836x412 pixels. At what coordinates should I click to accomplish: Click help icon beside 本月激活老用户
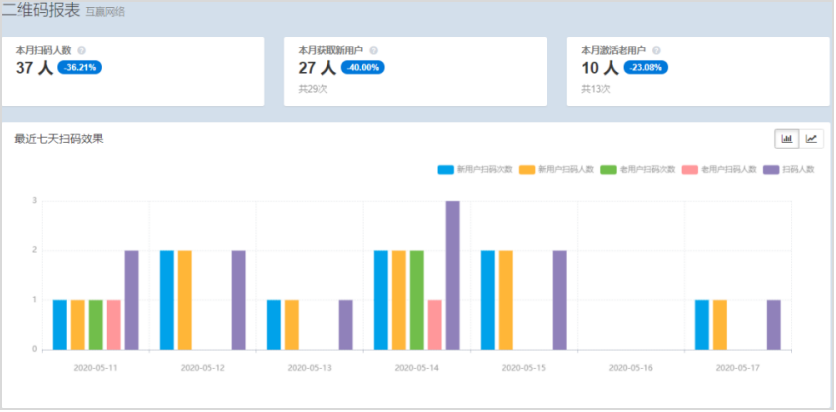pos(656,50)
